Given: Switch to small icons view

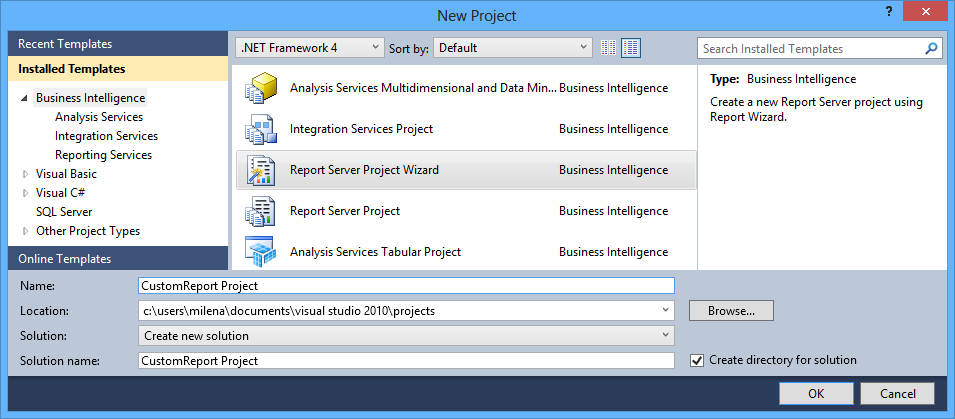Looking at the screenshot, I should pyautogui.click(x=609, y=48).
